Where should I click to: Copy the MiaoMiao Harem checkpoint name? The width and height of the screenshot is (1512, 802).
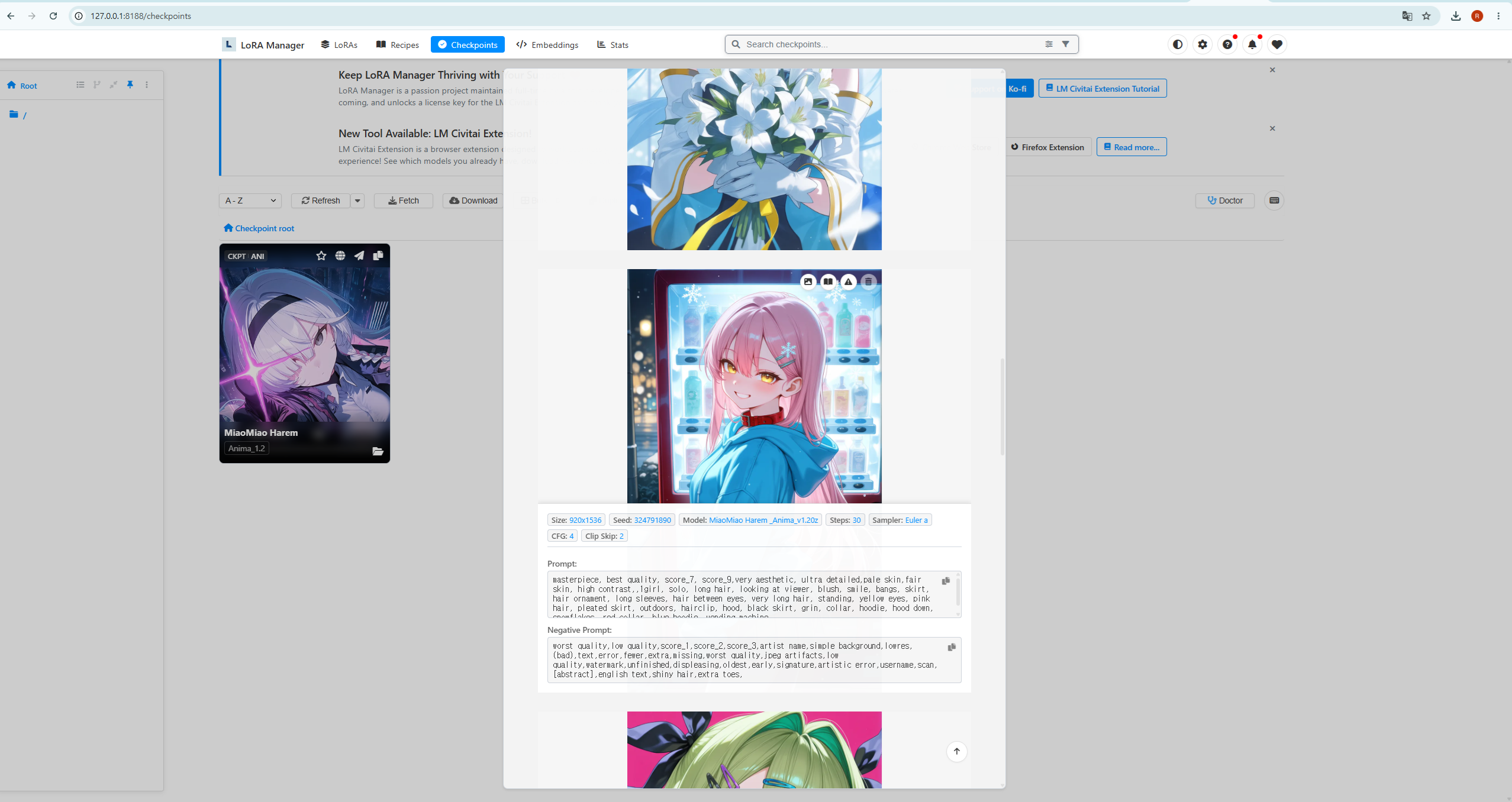coord(378,256)
